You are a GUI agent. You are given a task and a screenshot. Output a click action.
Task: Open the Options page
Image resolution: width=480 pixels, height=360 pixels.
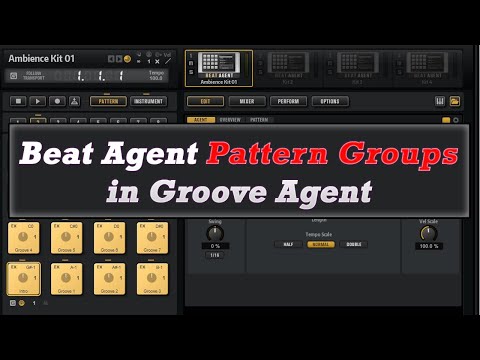(x=330, y=101)
